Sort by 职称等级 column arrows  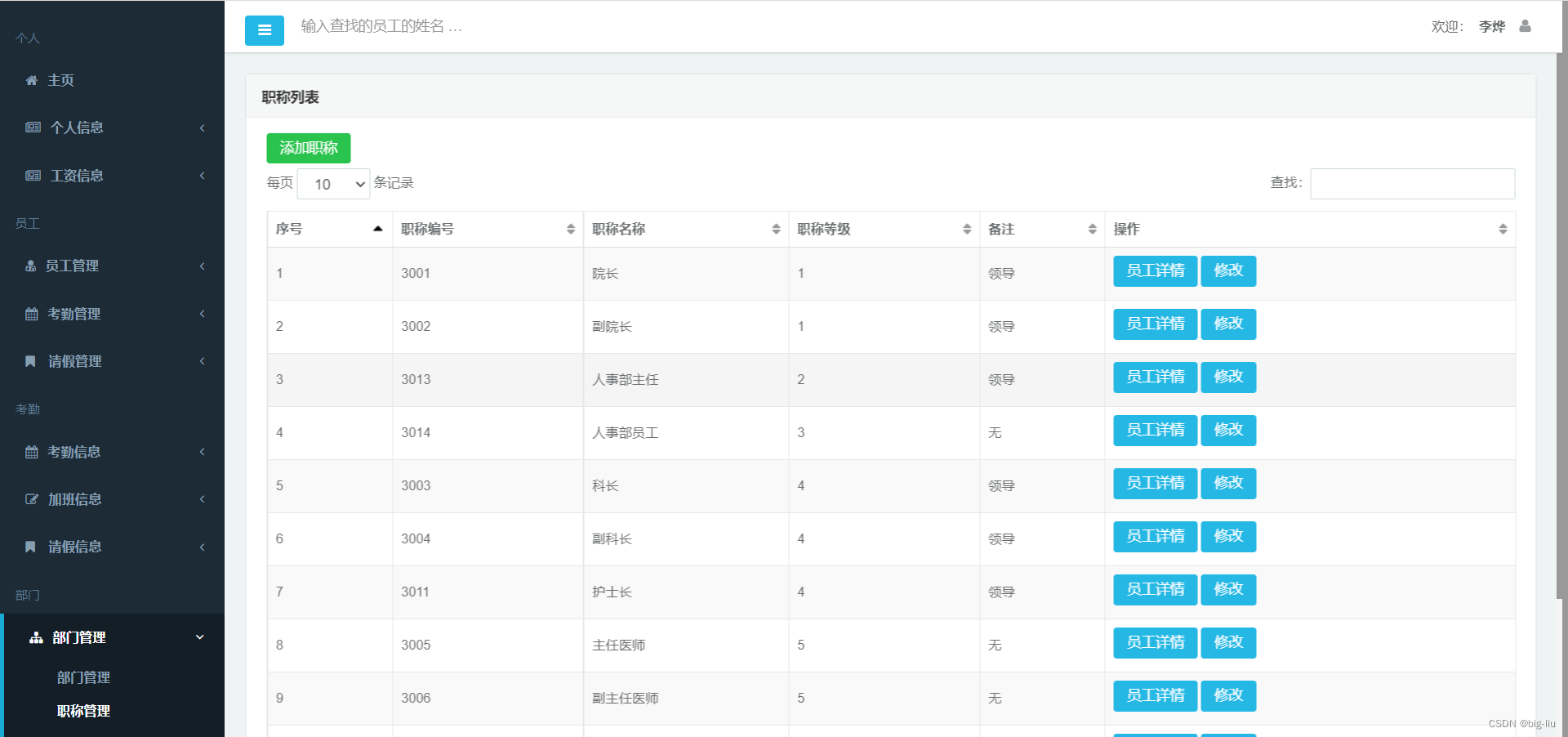(967, 230)
